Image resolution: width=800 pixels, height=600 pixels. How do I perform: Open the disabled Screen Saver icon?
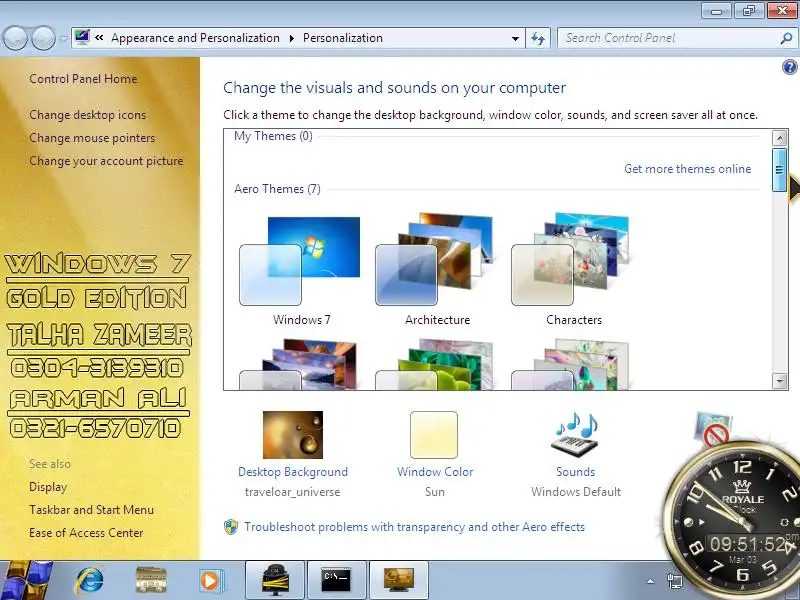click(x=714, y=430)
